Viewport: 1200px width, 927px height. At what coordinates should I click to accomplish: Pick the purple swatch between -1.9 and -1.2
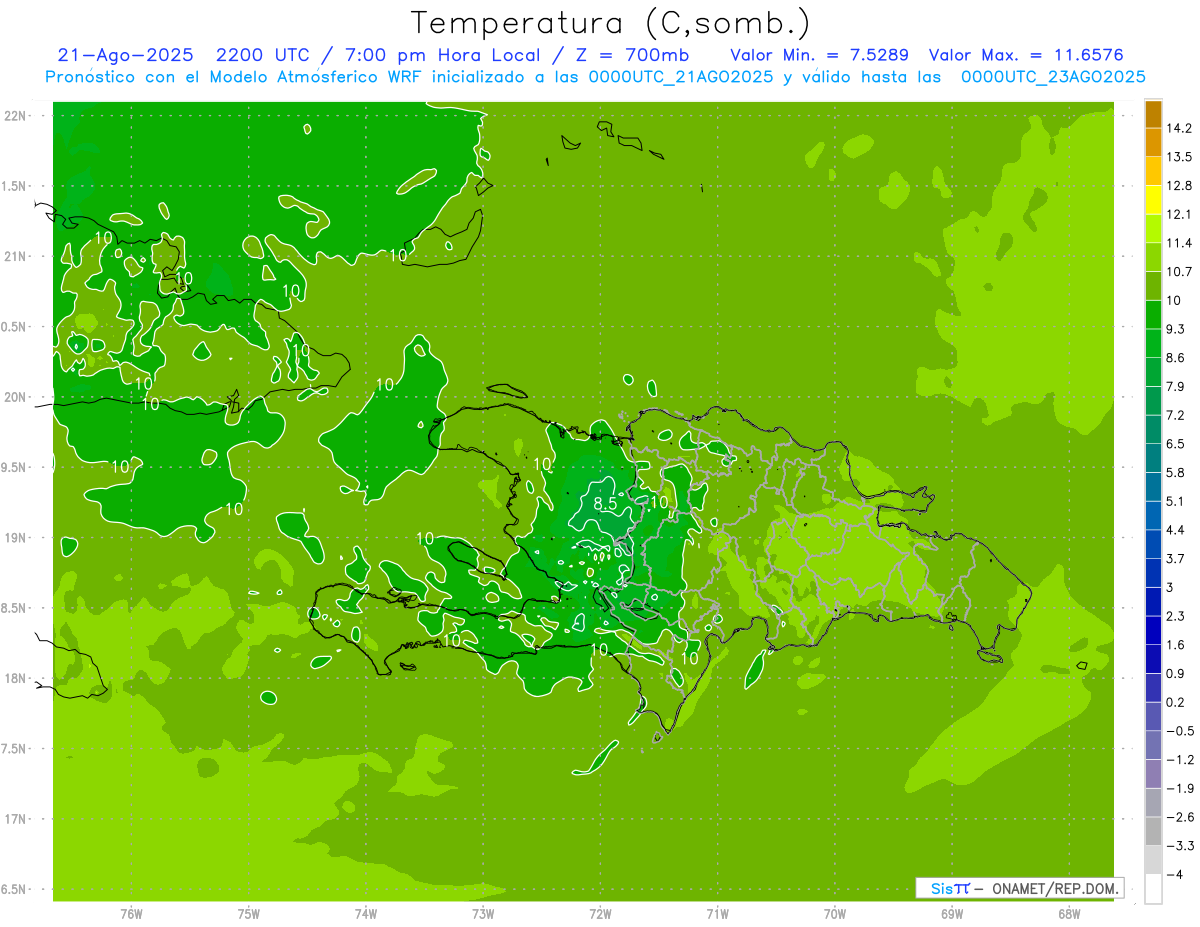[x=1153, y=774]
